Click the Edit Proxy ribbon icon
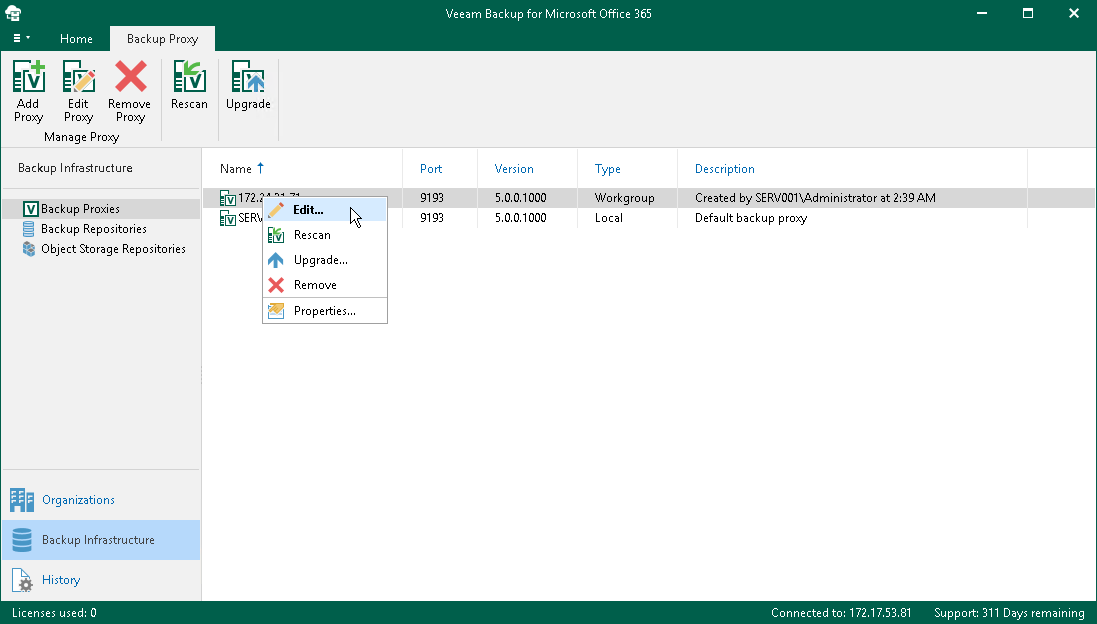Image resolution: width=1097 pixels, height=624 pixels. tap(78, 76)
